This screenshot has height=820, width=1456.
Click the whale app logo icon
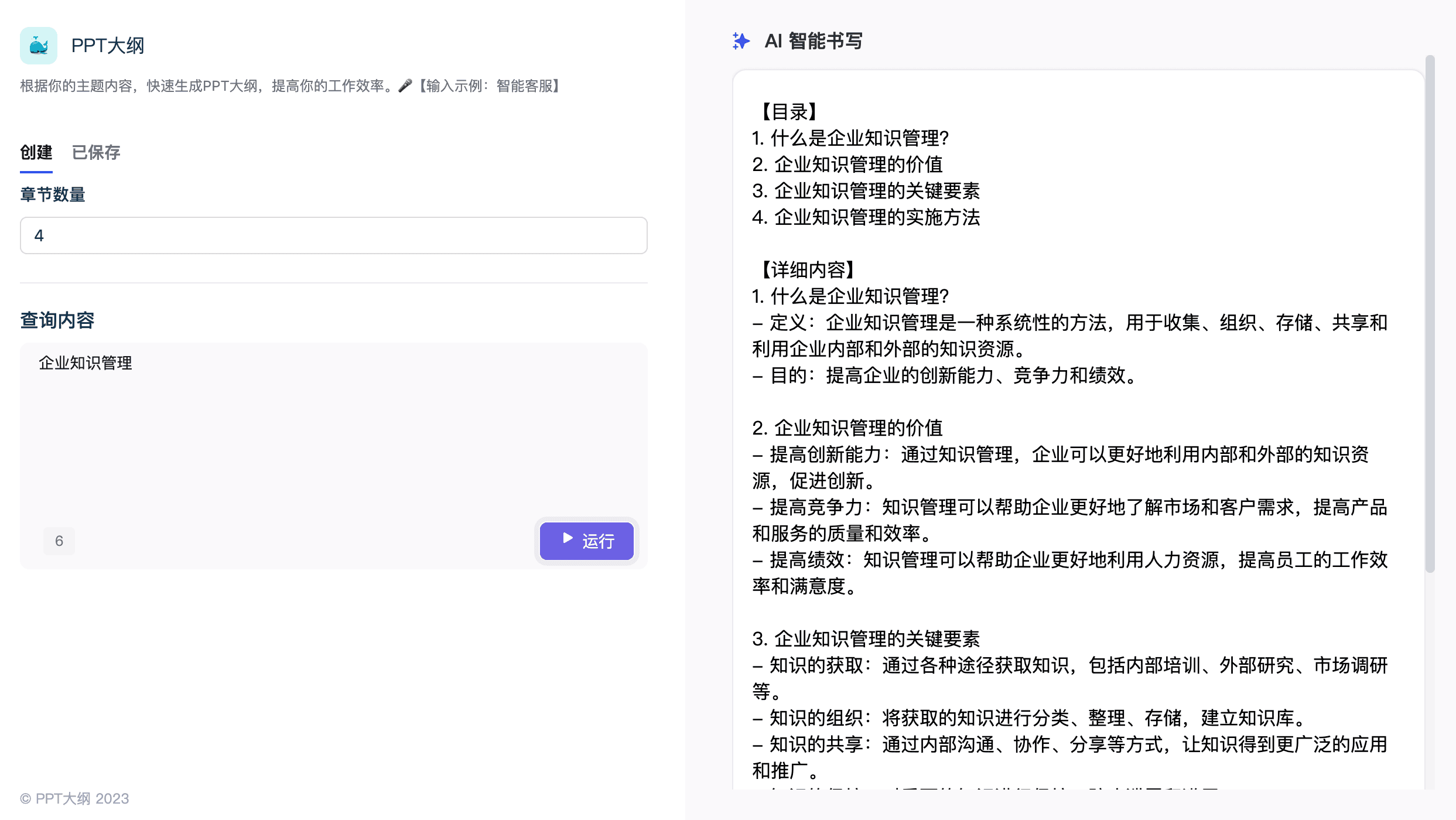click(x=39, y=46)
